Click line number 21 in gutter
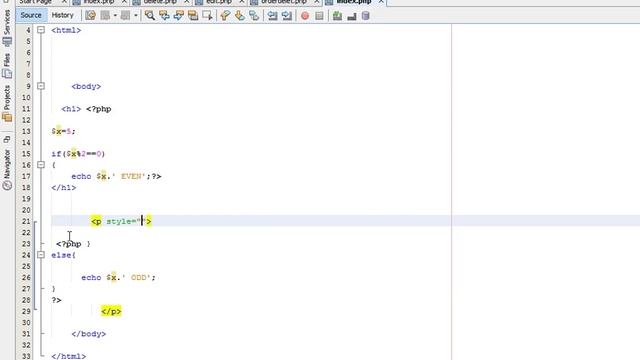Viewport: 640px width, 360px height. tap(27, 221)
